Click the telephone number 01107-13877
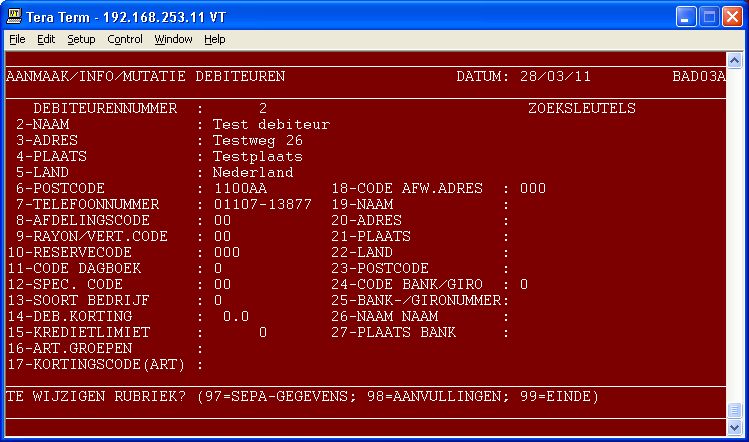749x442 pixels. (x=262, y=204)
